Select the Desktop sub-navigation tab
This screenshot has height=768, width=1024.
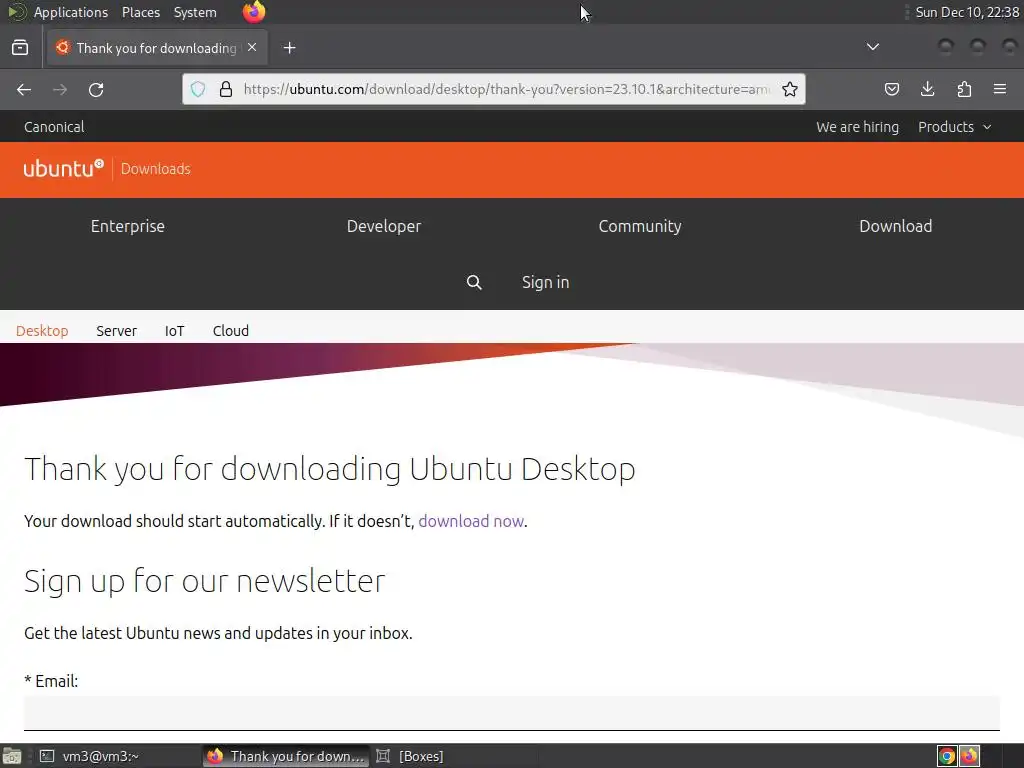click(42, 330)
